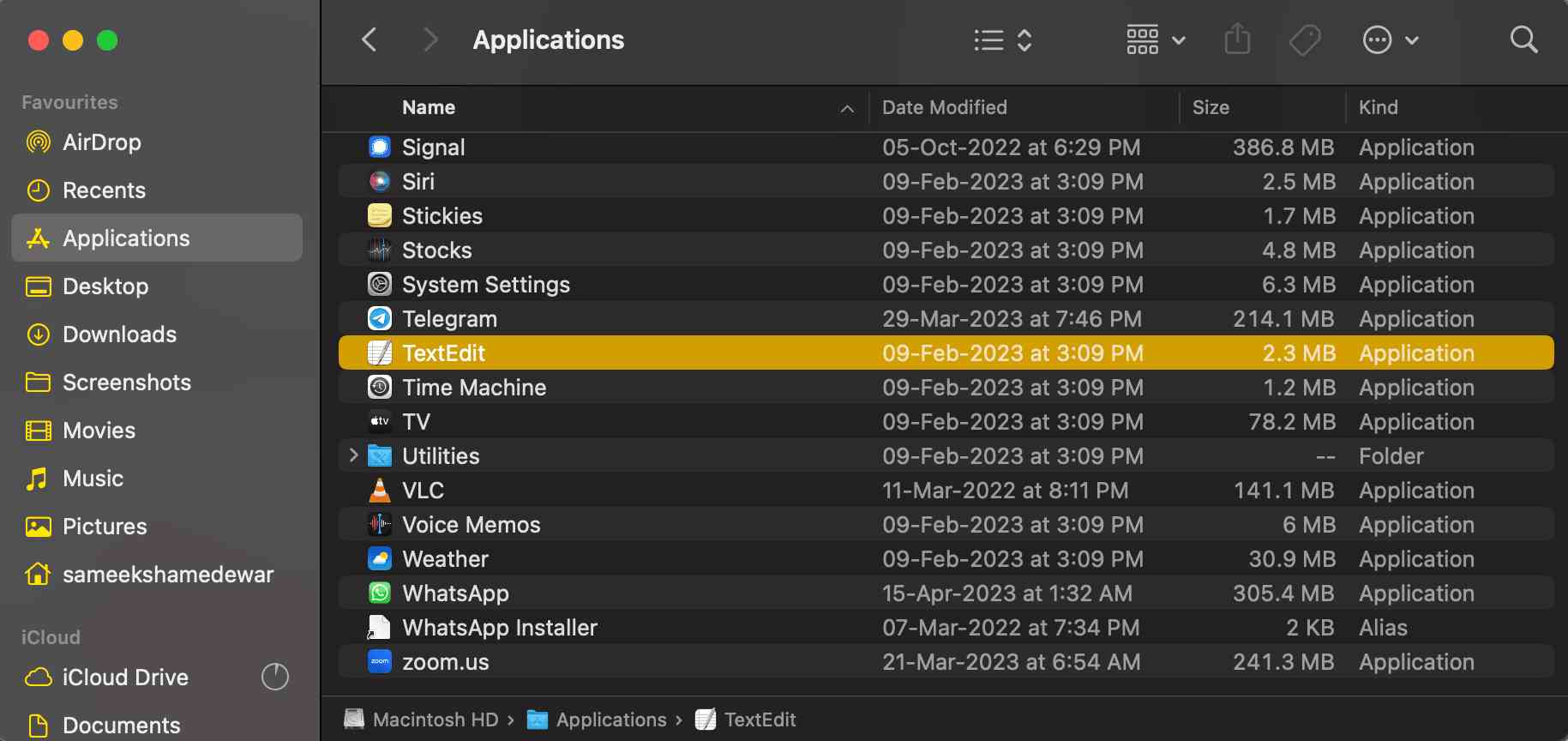Open AirDrop from the sidebar

click(x=101, y=142)
